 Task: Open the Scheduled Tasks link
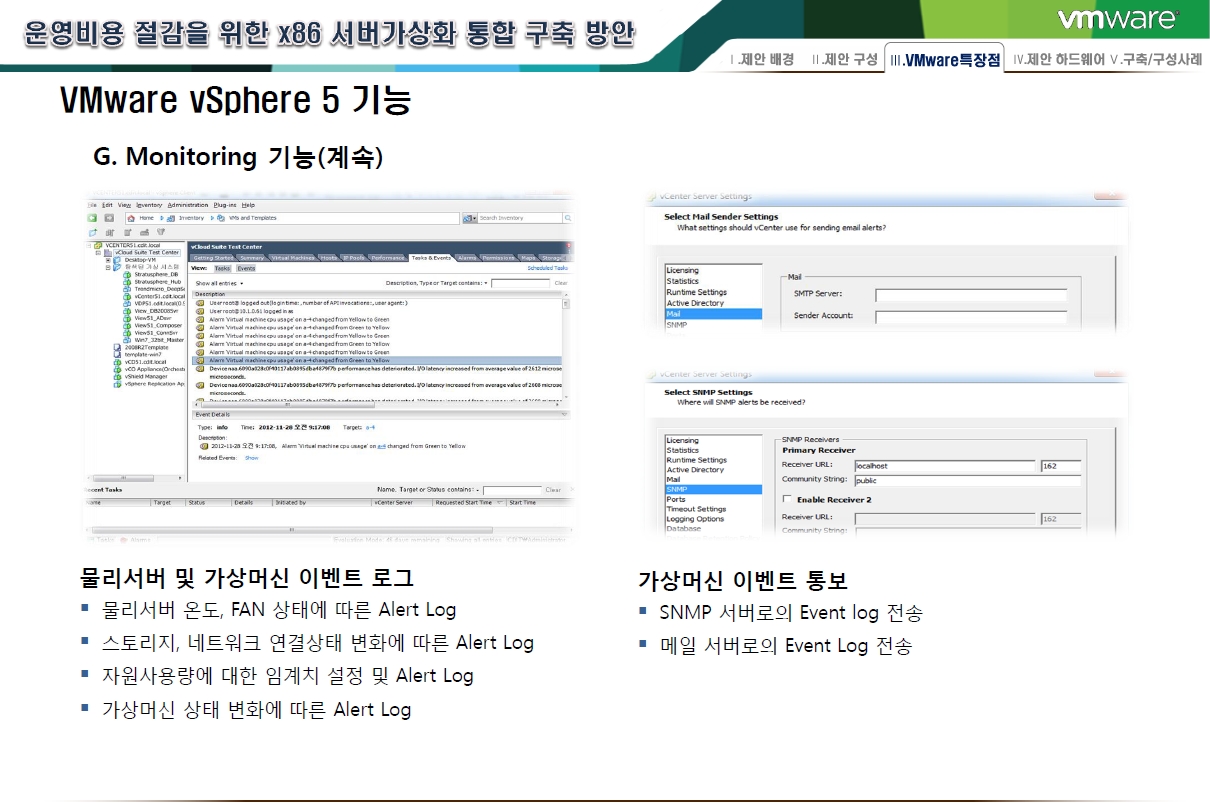pos(547,268)
